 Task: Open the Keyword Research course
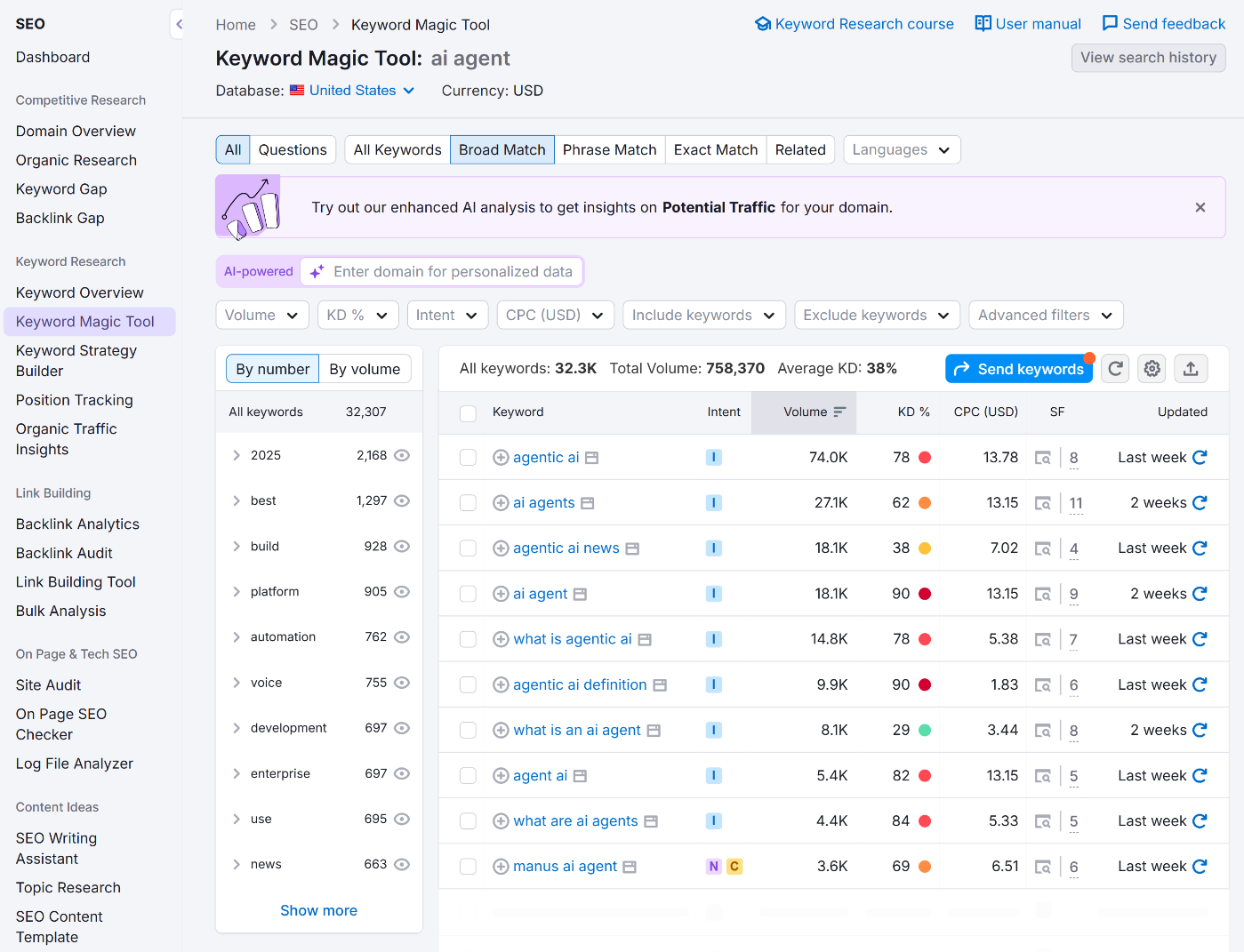854,24
